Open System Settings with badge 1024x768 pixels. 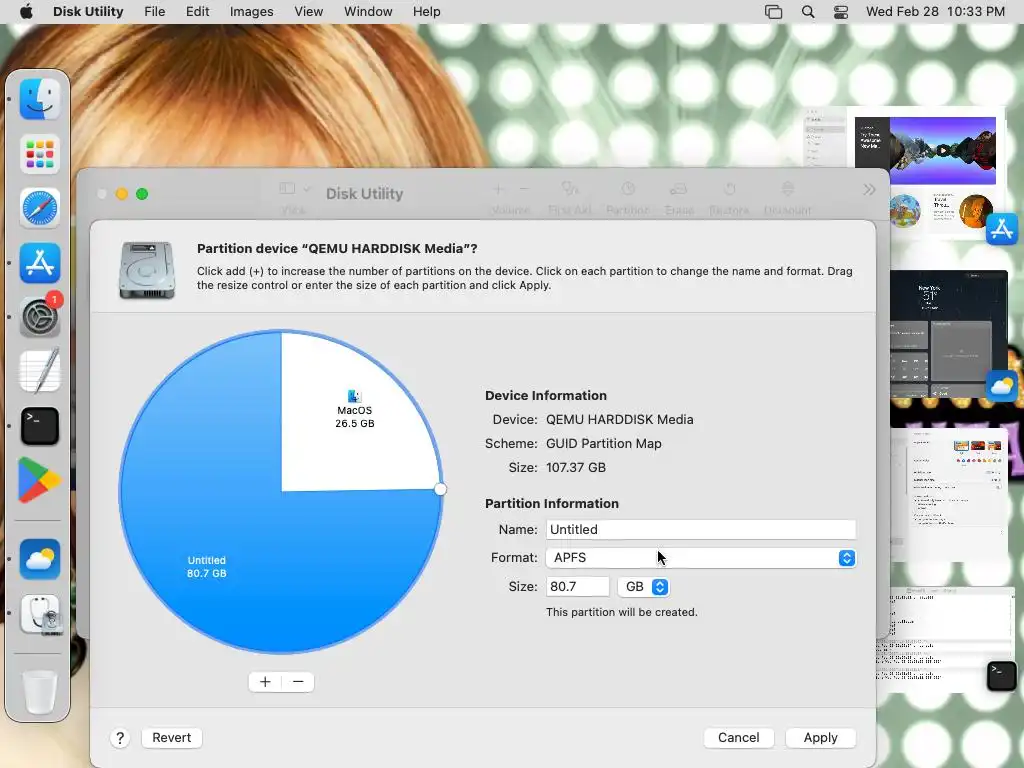[x=40, y=317]
